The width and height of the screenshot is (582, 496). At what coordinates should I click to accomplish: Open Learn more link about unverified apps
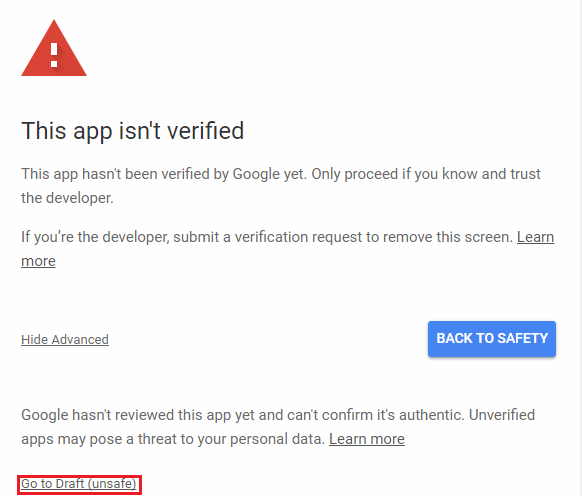point(367,439)
